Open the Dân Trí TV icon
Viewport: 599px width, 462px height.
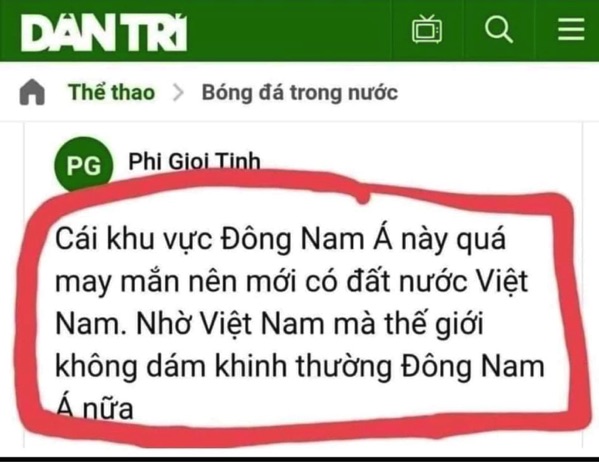(427, 29)
